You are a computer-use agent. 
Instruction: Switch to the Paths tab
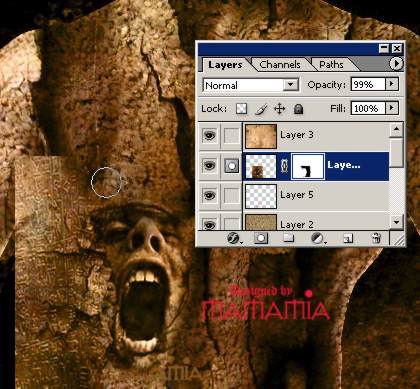(331, 64)
